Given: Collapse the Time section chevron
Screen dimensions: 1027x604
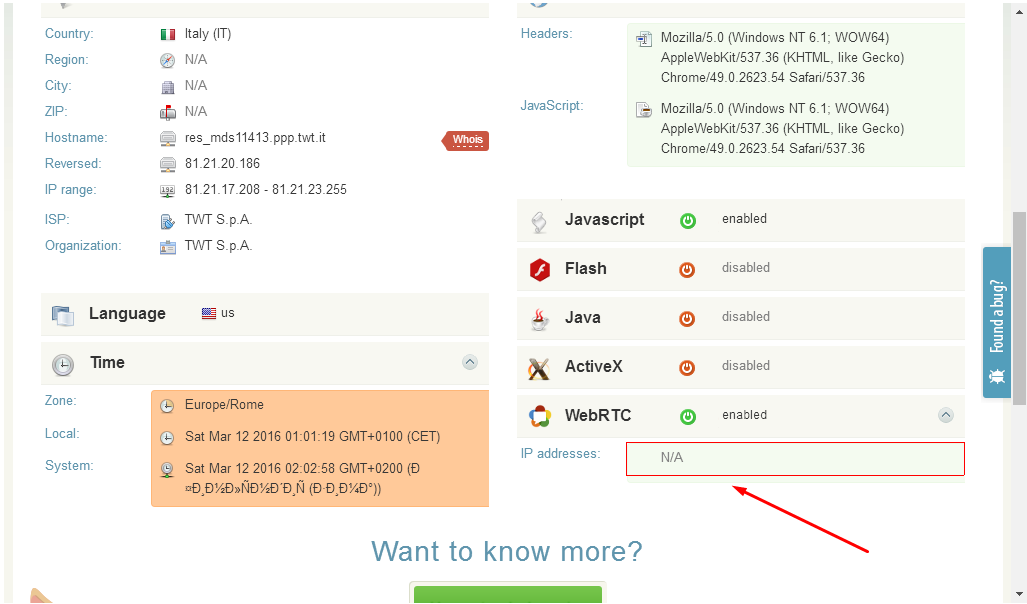Looking at the screenshot, I should [x=470, y=362].
